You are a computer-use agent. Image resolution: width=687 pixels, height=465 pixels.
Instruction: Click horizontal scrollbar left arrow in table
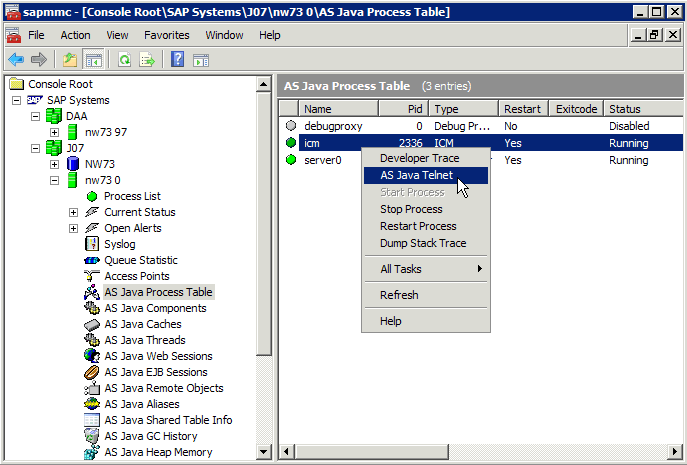click(287, 451)
